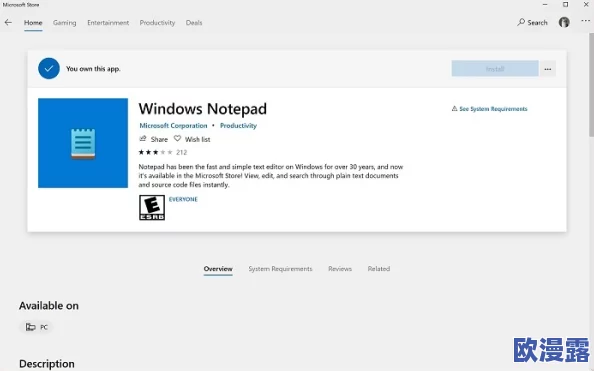Viewport: 594px width, 371px height.
Task: Open the Related tab
Action: 378,269
